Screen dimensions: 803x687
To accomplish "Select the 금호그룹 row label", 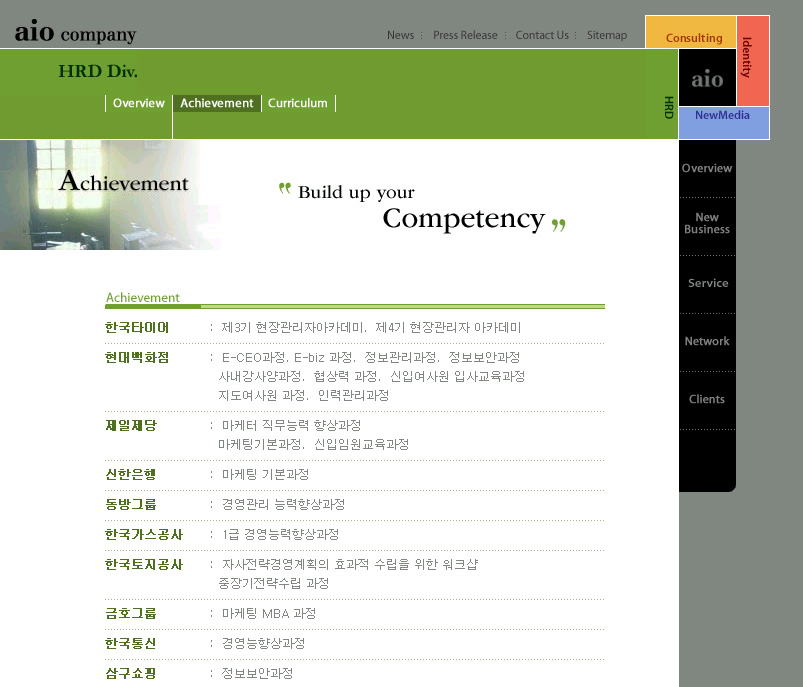I will tap(131, 613).
